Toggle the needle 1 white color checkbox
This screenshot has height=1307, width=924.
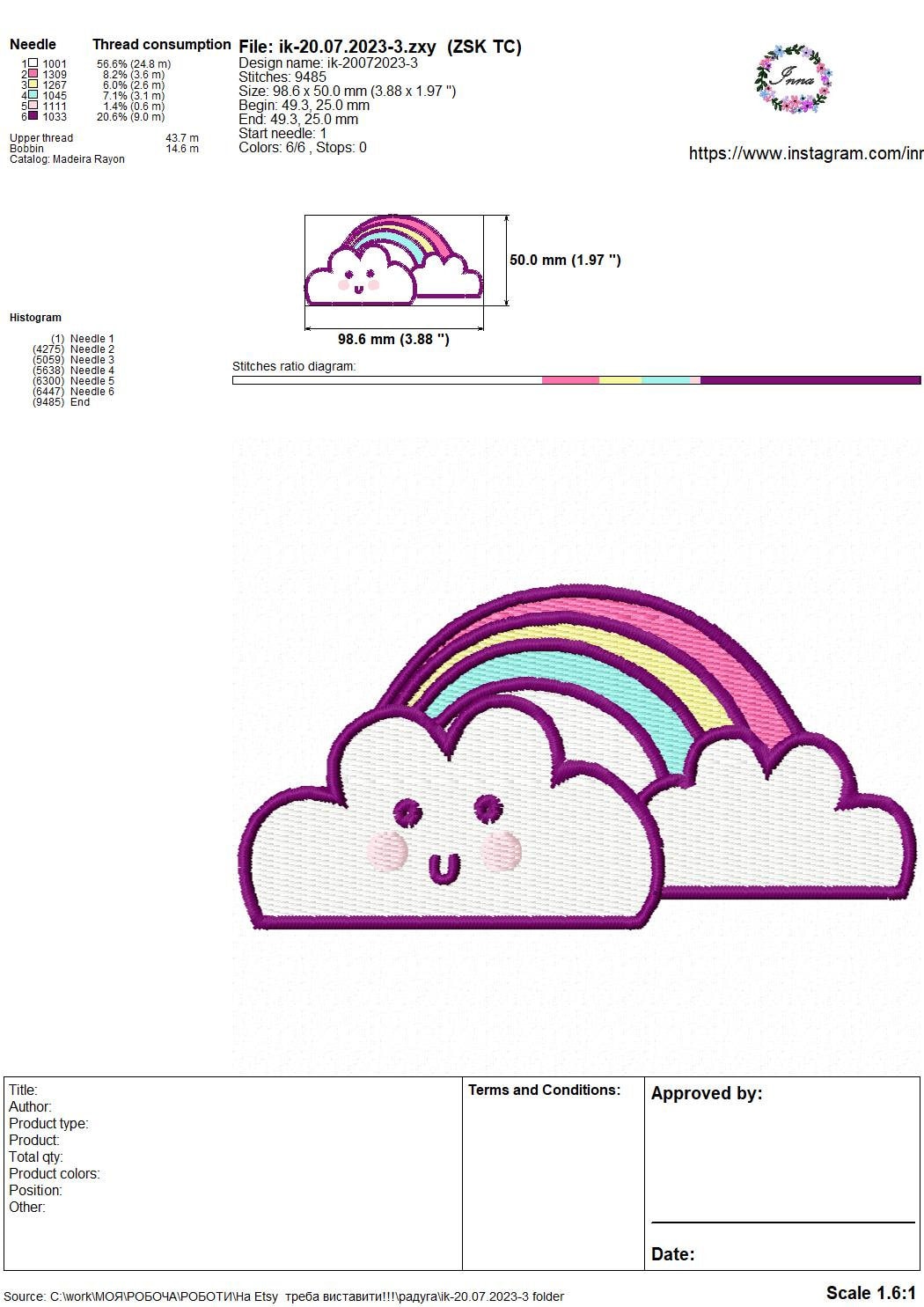pos(32,64)
